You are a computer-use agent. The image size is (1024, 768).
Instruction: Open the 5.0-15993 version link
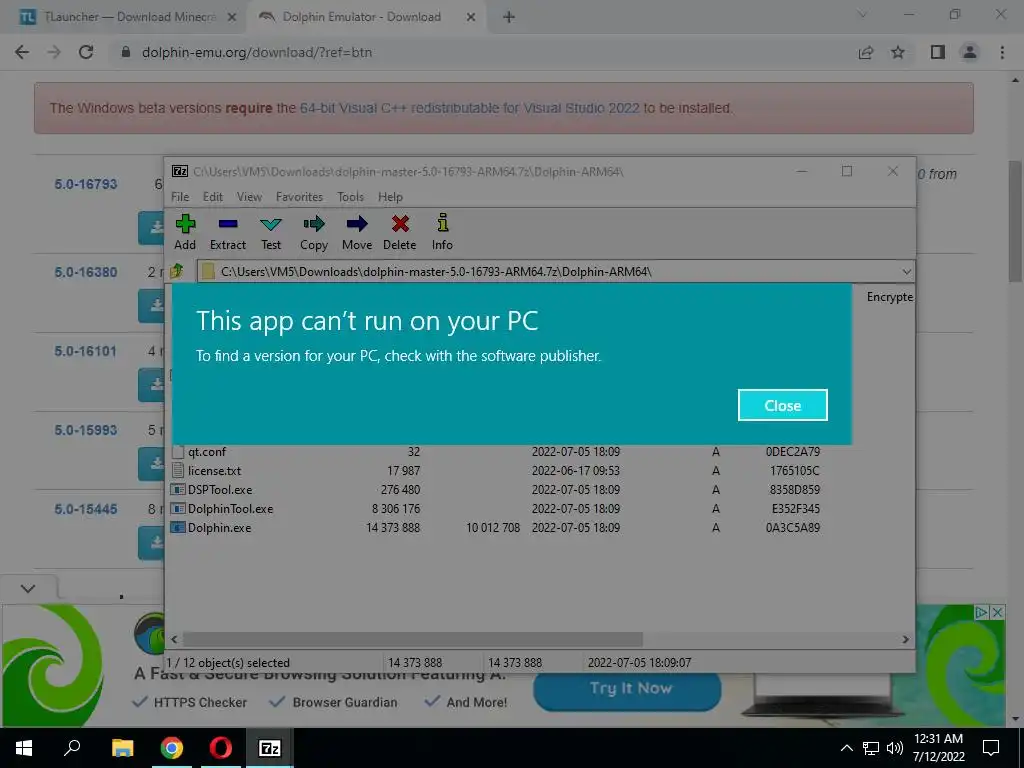(x=86, y=430)
